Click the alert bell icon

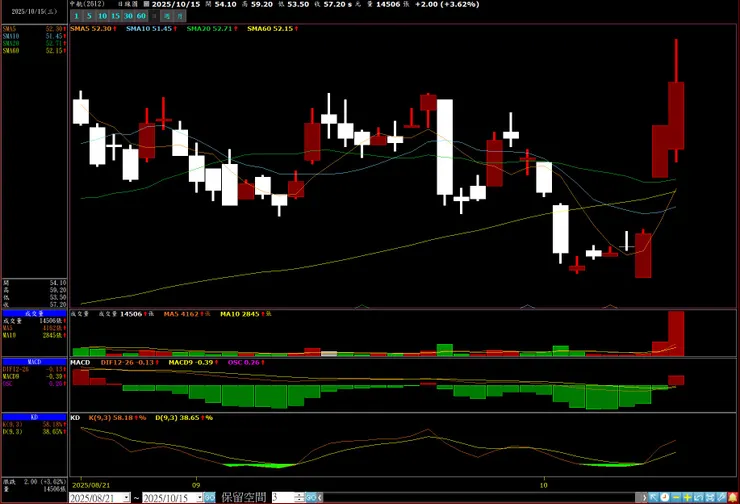click(733, 497)
